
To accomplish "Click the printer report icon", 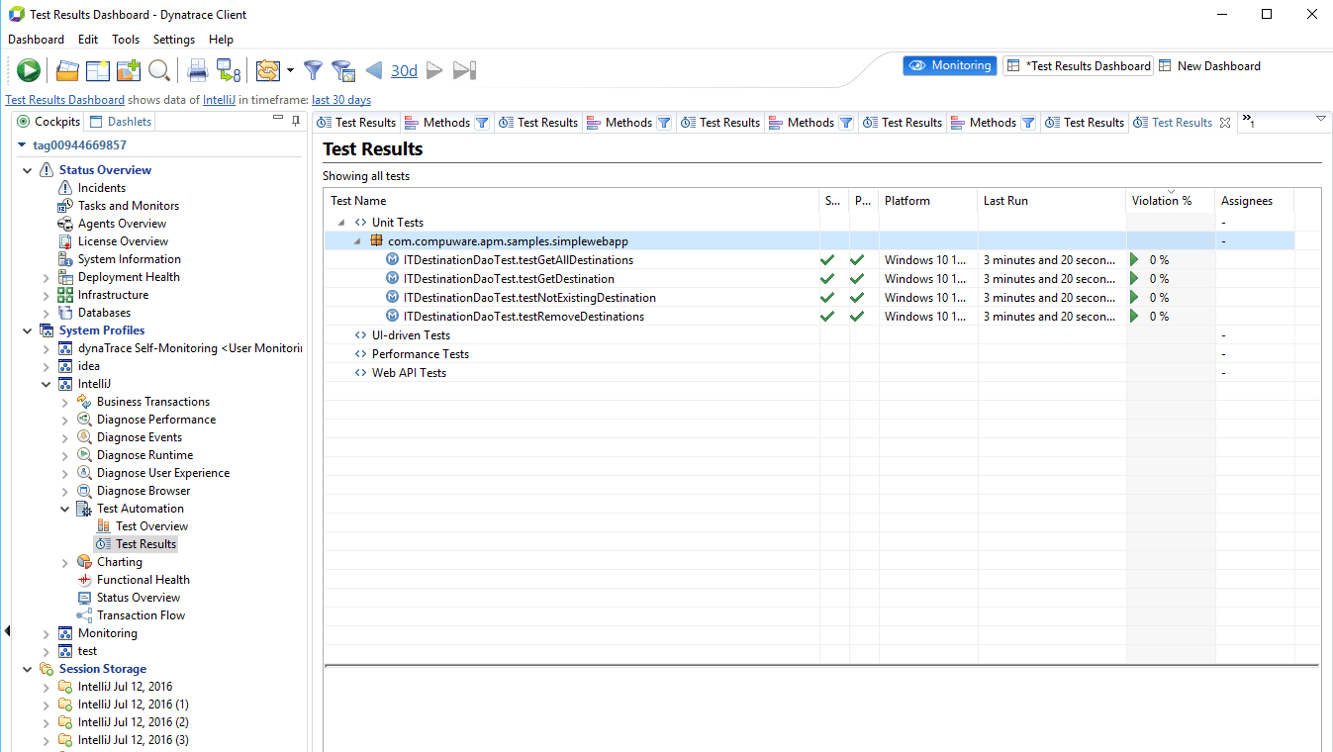I will (197, 70).
